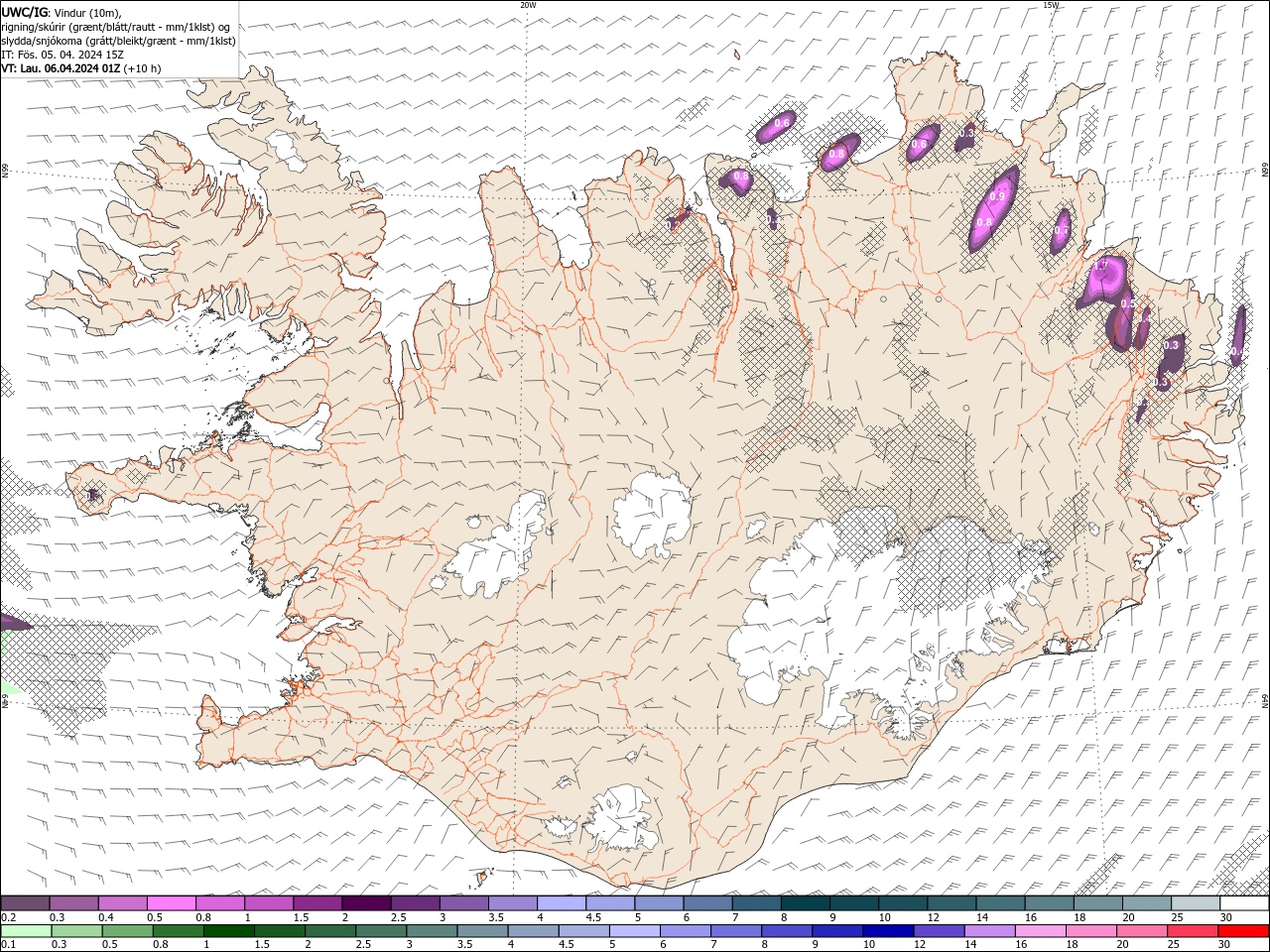Click the deep blue 10–12 rain swatch

click(888, 931)
